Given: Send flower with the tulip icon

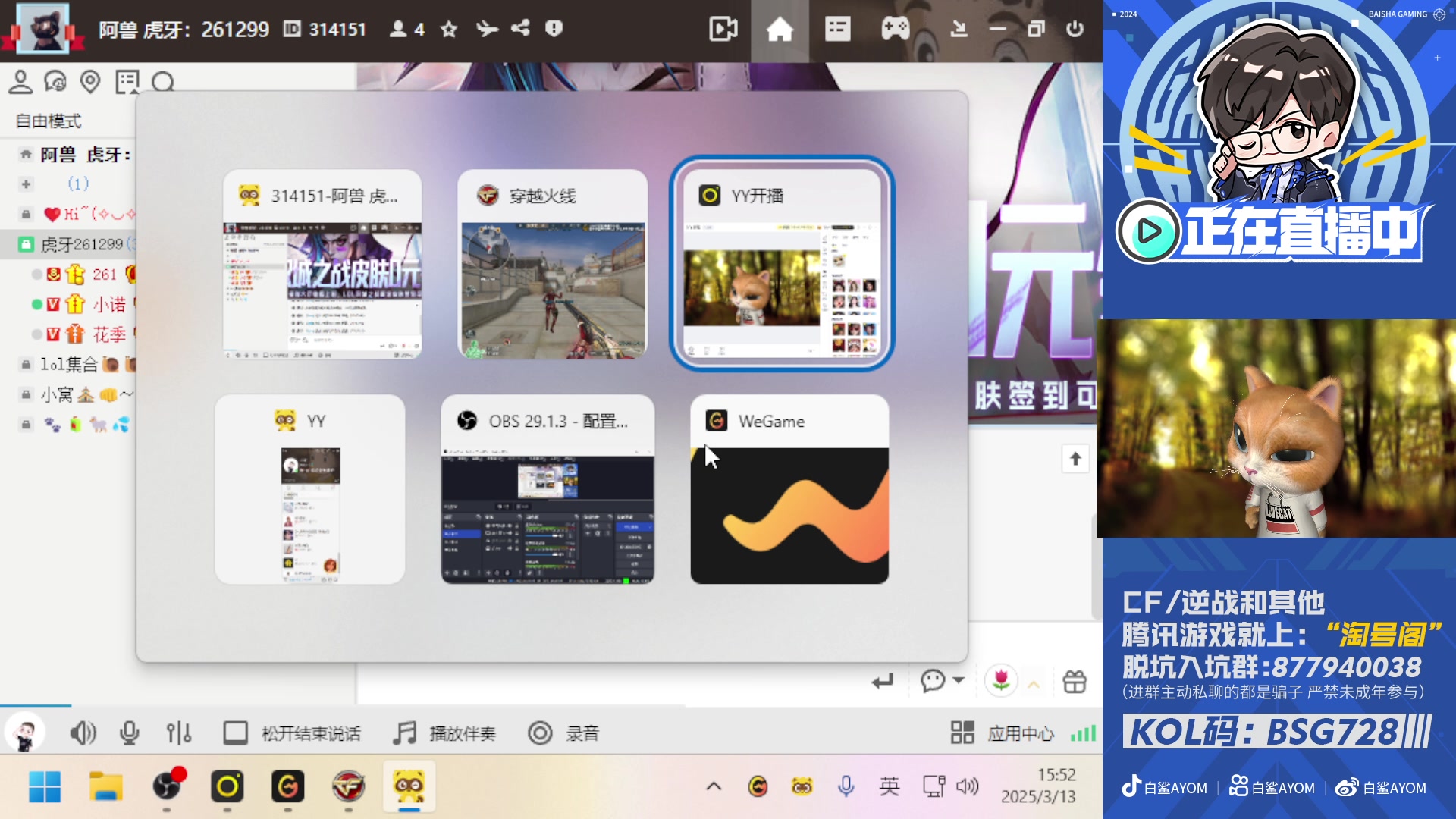Looking at the screenshot, I should click(x=1001, y=680).
